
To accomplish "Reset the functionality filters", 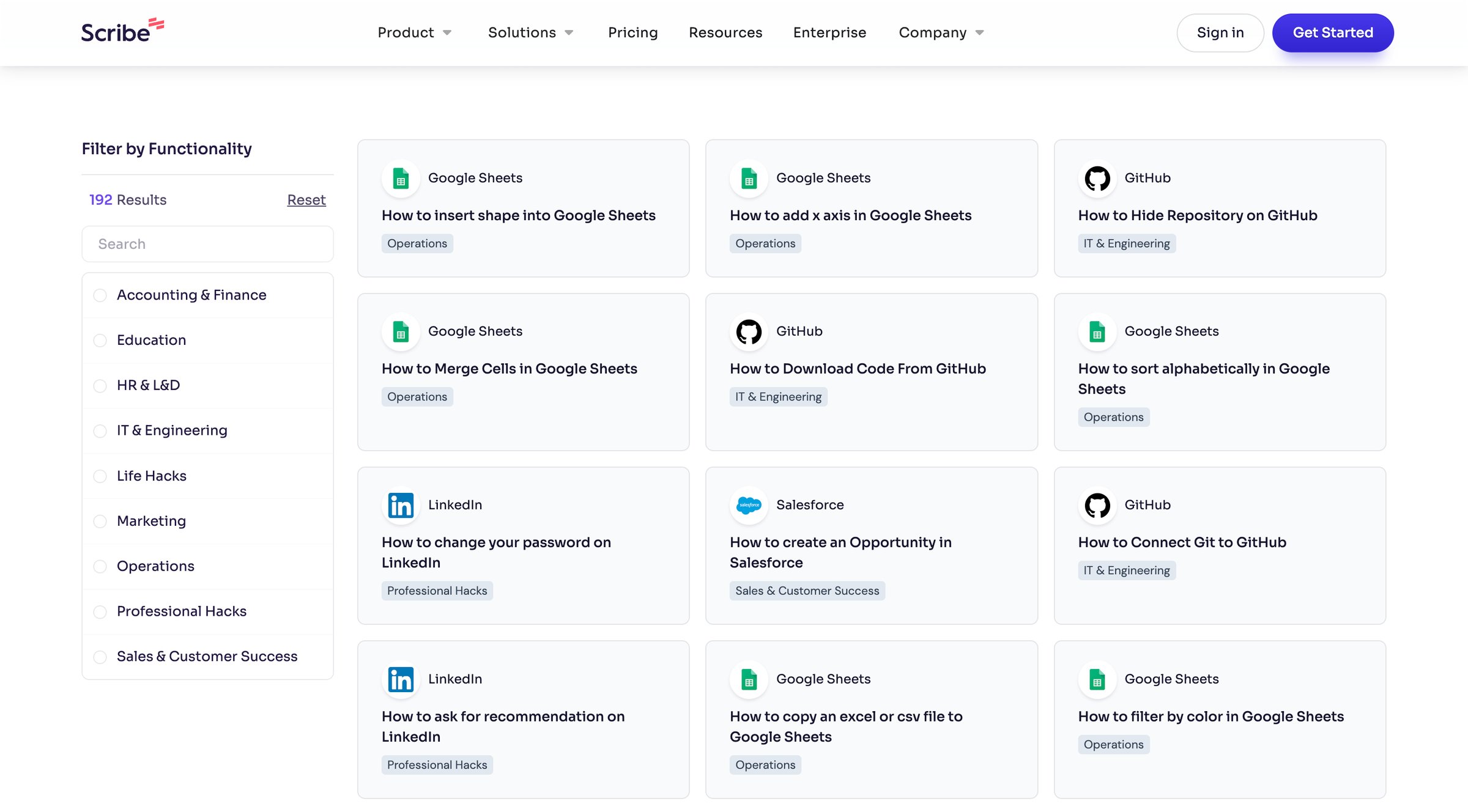I will point(306,200).
